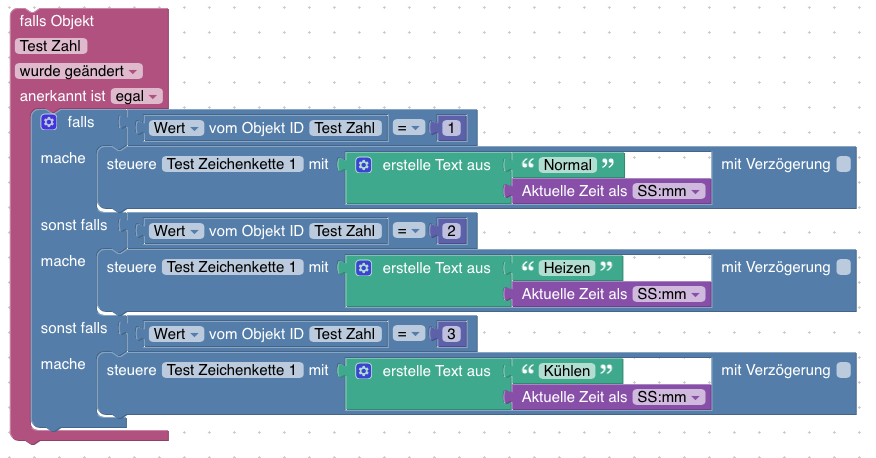Open the = operator dropdown before value 3
The image size is (876, 458).
(x=408, y=334)
